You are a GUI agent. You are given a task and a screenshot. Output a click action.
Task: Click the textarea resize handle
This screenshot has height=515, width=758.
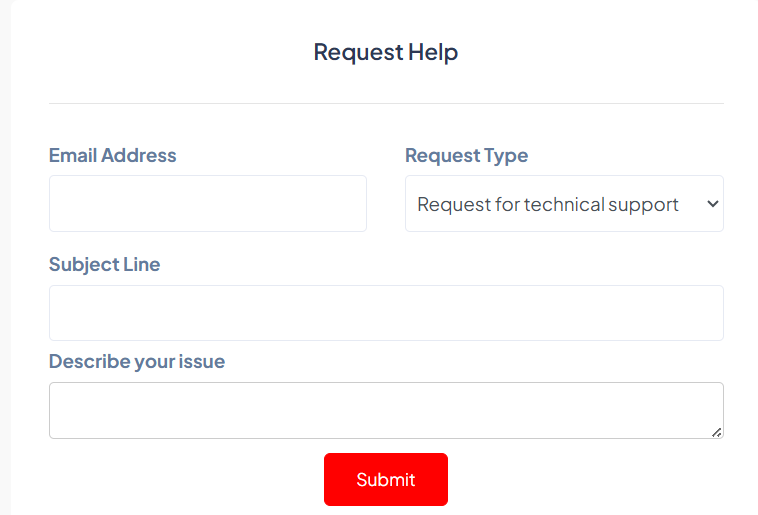[x=716, y=432]
